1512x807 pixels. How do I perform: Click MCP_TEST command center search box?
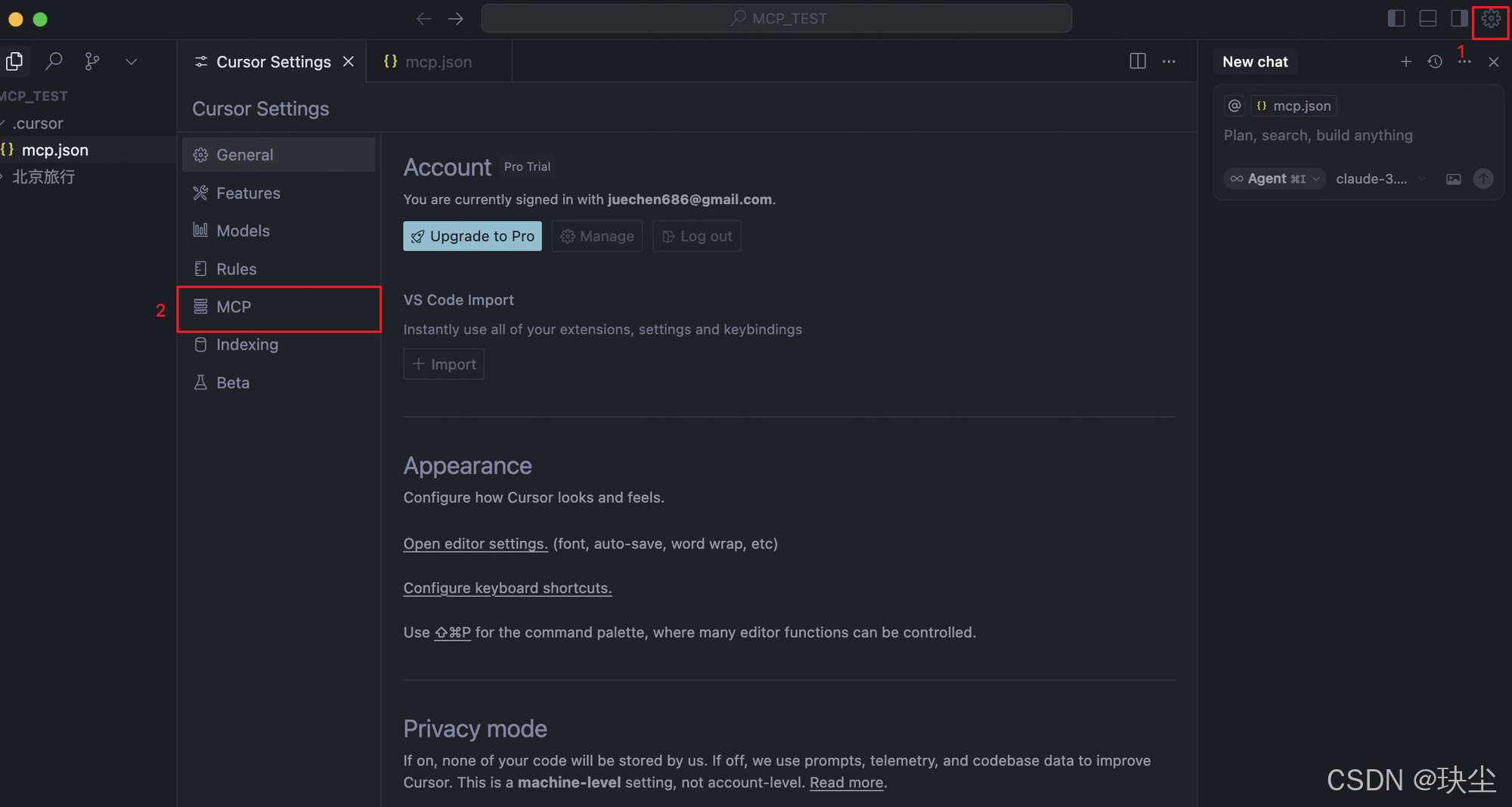pos(776,19)
